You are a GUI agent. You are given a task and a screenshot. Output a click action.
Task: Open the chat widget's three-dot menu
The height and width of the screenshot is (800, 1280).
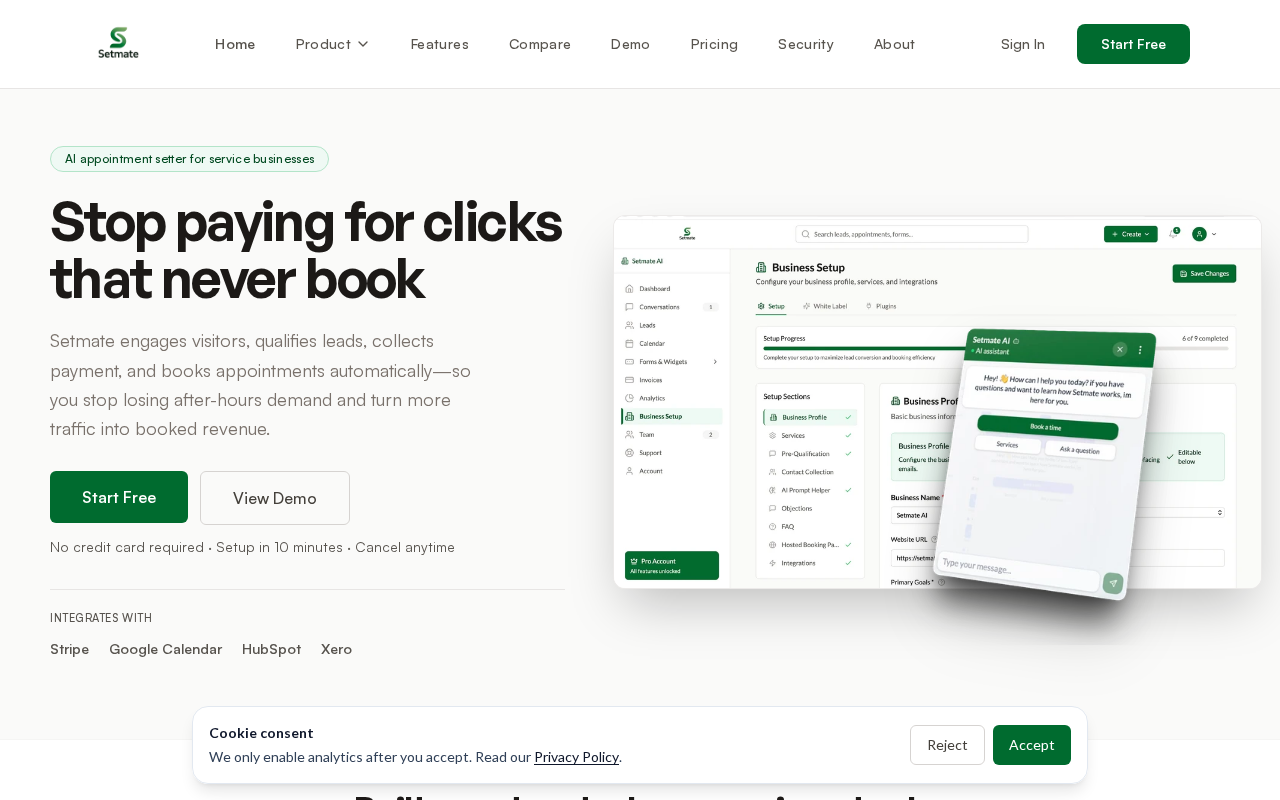(1140, 350)
